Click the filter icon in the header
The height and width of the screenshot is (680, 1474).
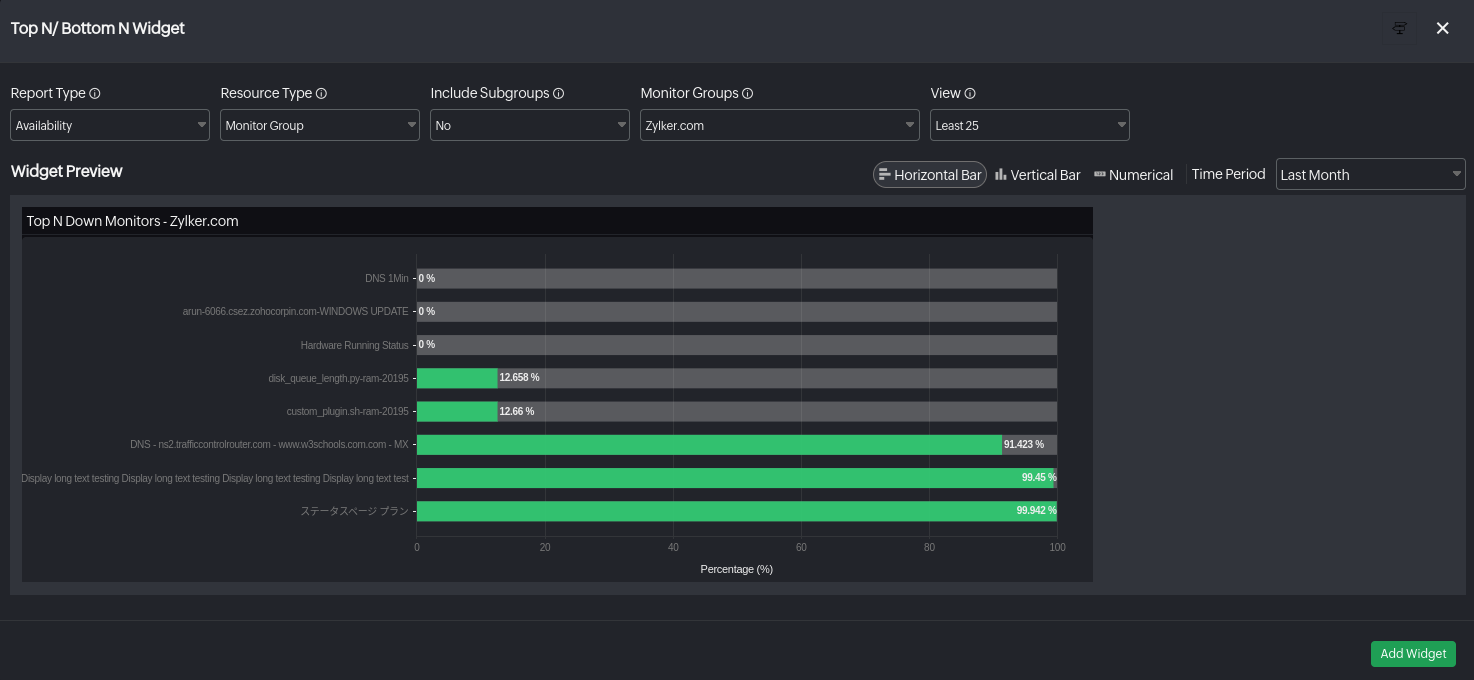pos(1400,28)
